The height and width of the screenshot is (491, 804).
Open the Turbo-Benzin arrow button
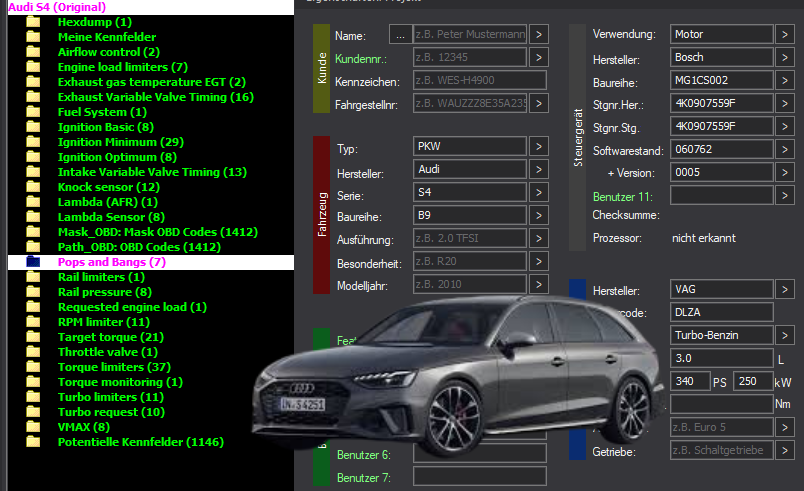(785, 335)
